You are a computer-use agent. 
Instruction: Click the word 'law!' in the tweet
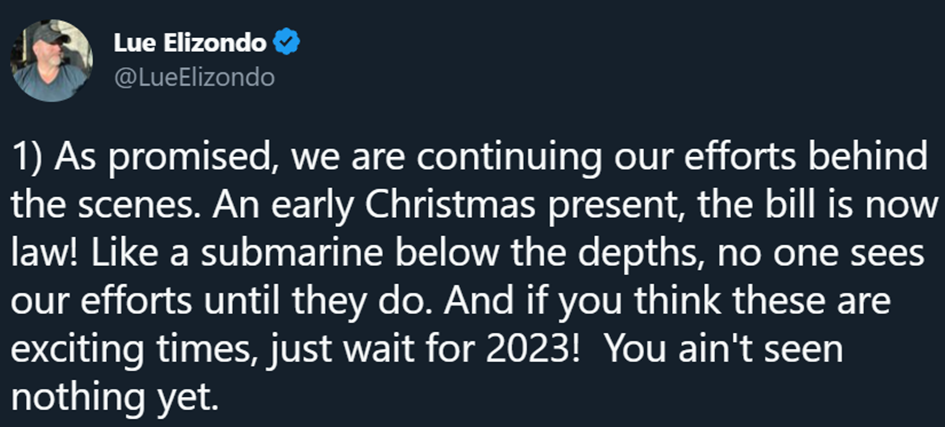(48, 255)
